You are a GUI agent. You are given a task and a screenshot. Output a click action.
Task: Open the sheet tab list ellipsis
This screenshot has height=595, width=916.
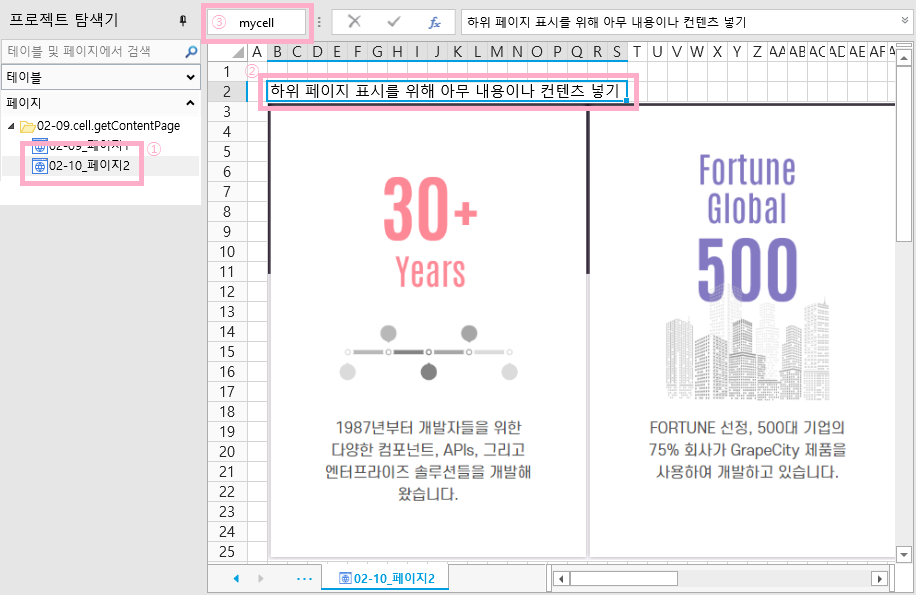point(305,578)
